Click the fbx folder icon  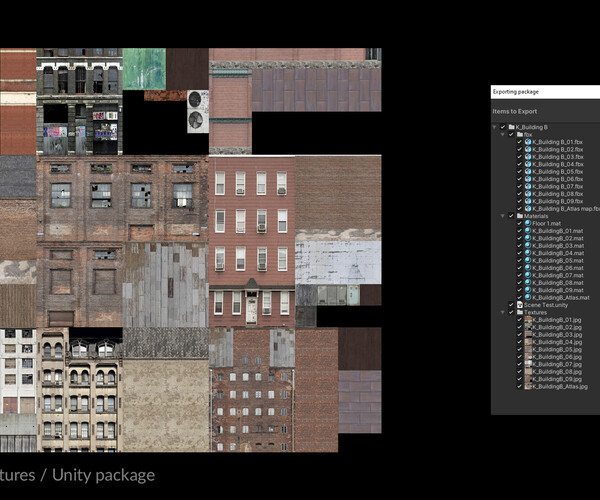click(x=520, y=135)
